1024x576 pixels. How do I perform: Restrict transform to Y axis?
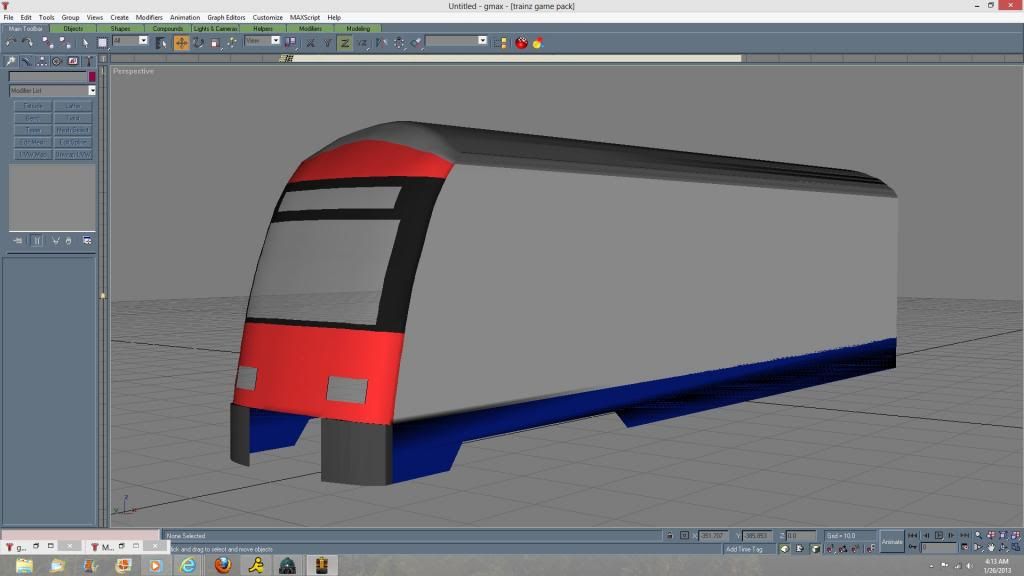327,42
